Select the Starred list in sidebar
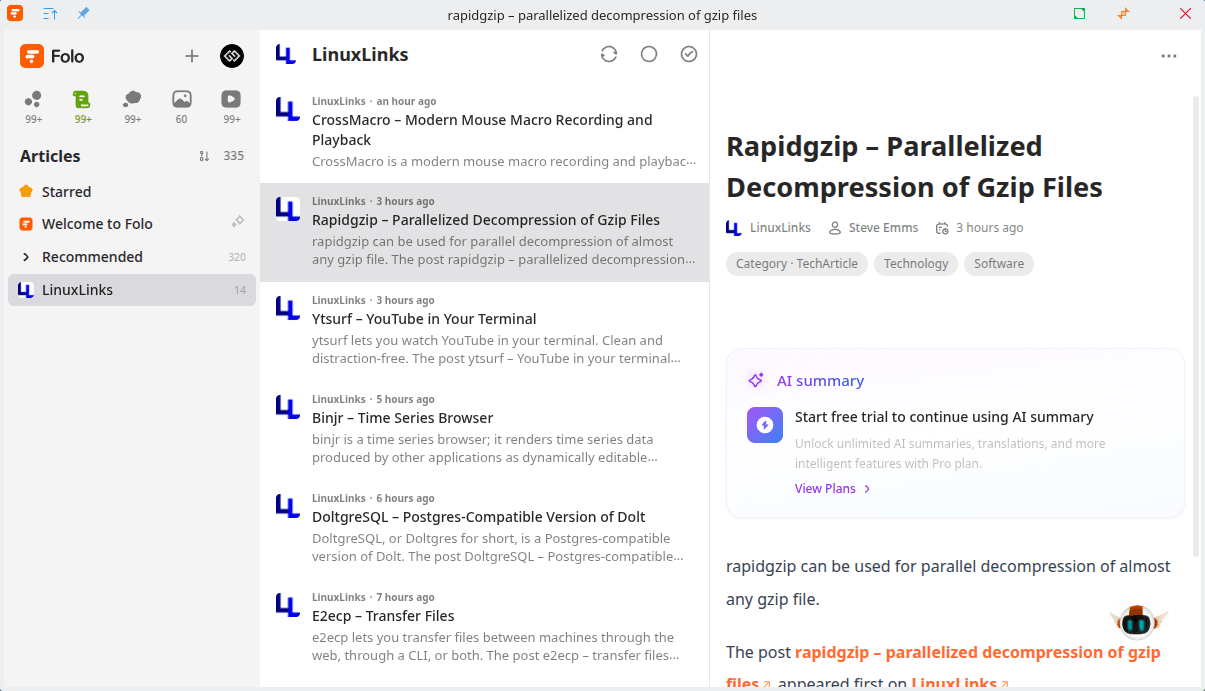 [66, 192]
